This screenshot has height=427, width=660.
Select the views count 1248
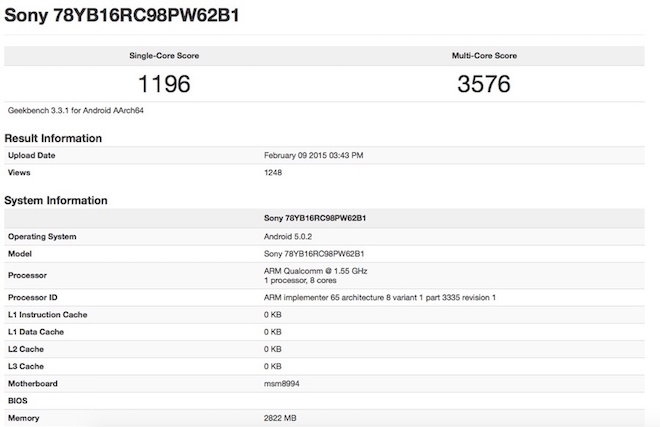pos(273,173)
